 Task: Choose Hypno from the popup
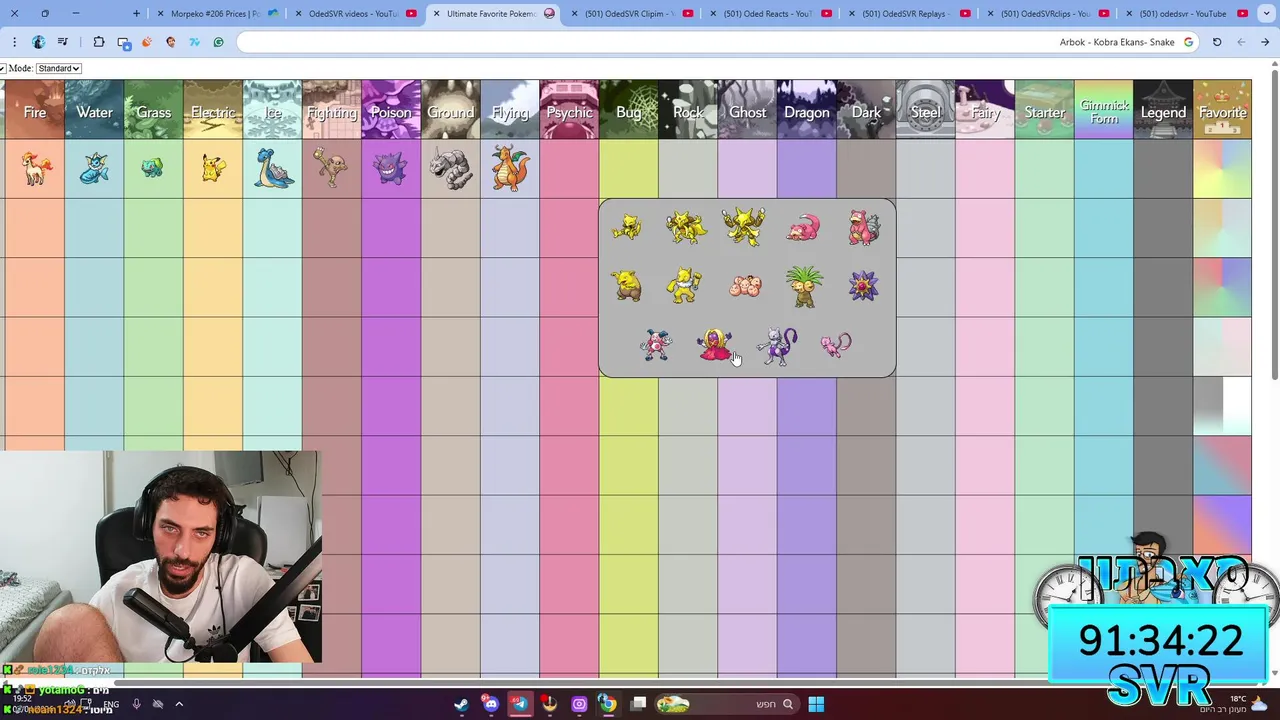click(685, 286)
